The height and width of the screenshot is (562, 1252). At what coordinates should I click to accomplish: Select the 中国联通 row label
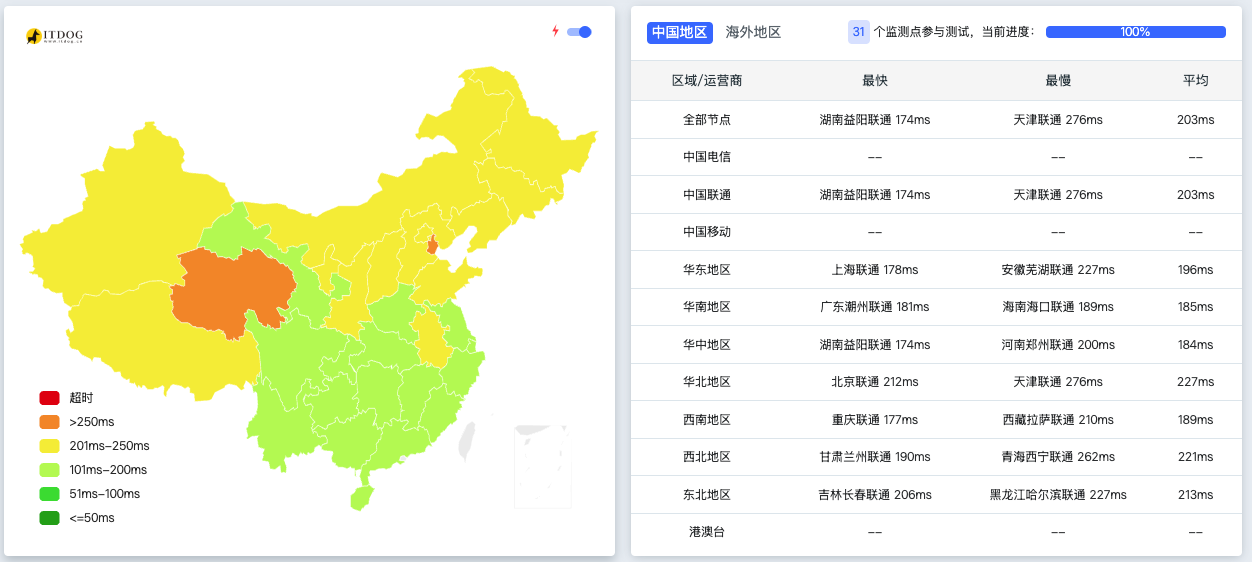pos(707,194)
